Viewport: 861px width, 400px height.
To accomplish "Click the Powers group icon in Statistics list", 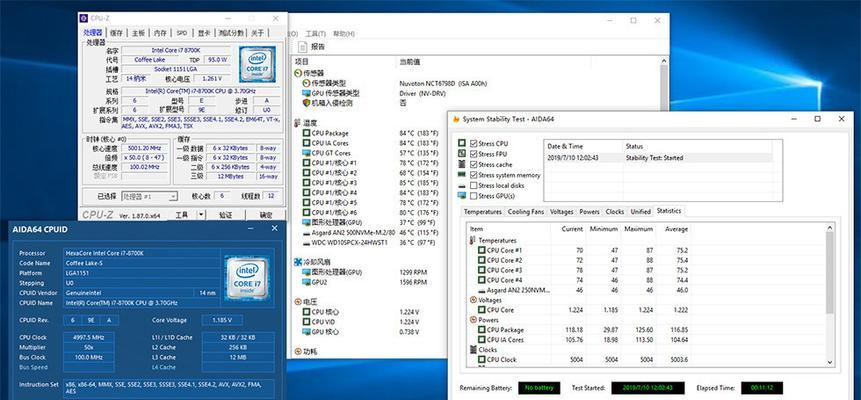I will pyautogui.click(x=473, y=320).
